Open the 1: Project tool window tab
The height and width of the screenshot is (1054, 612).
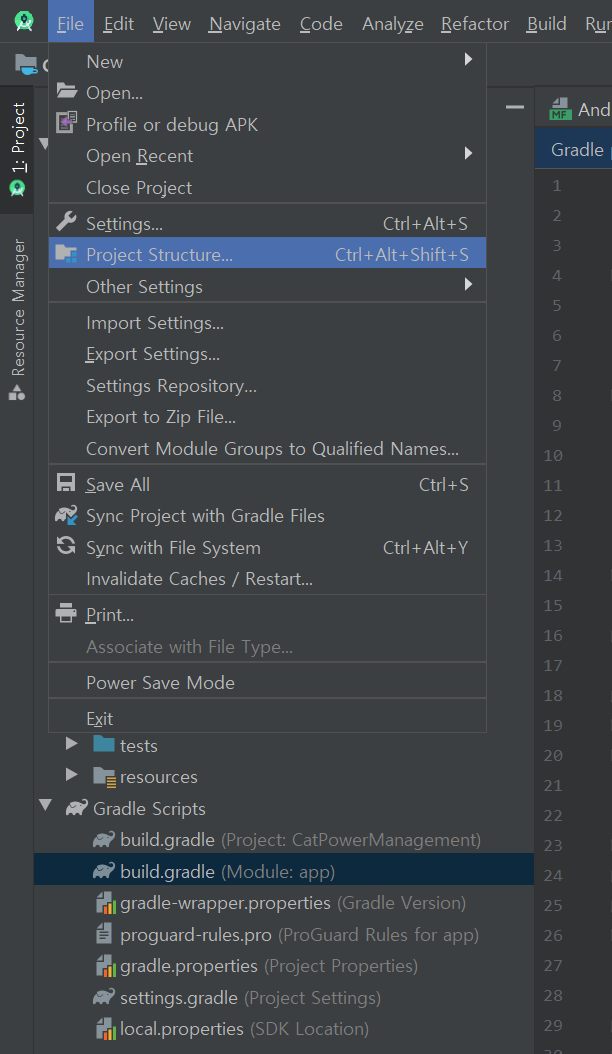[18, 148]
